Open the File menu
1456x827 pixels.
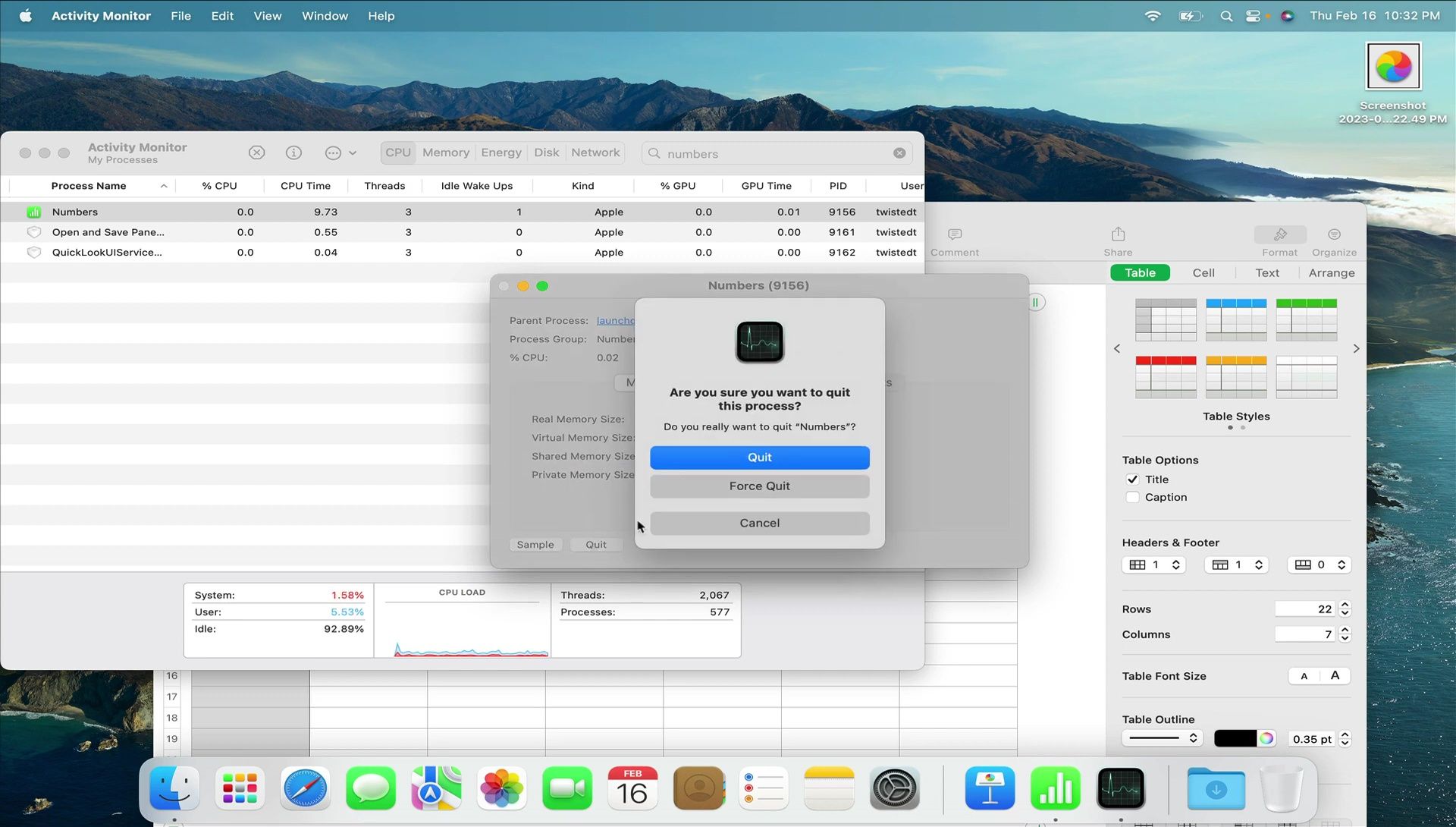pyautogui.click(x=180, y=15)
